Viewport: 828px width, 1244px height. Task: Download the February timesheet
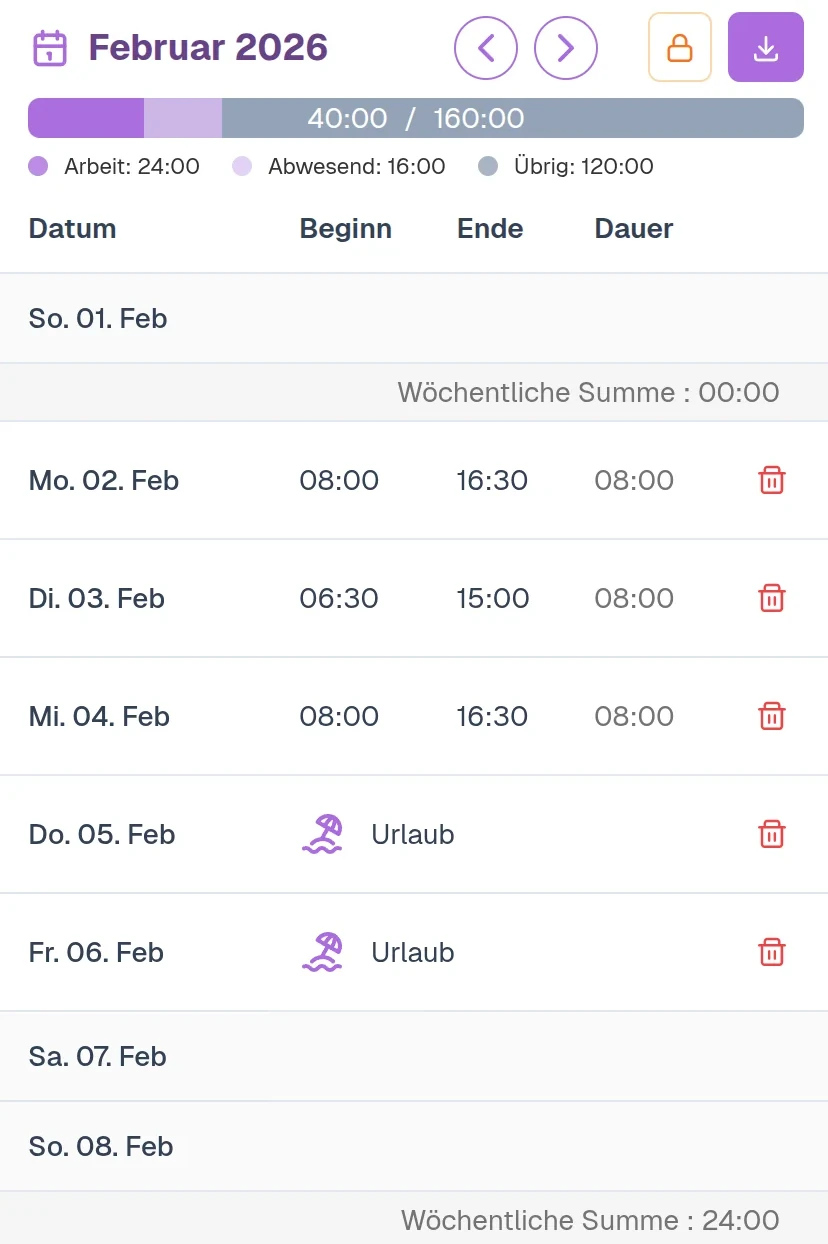coord(766,47)
